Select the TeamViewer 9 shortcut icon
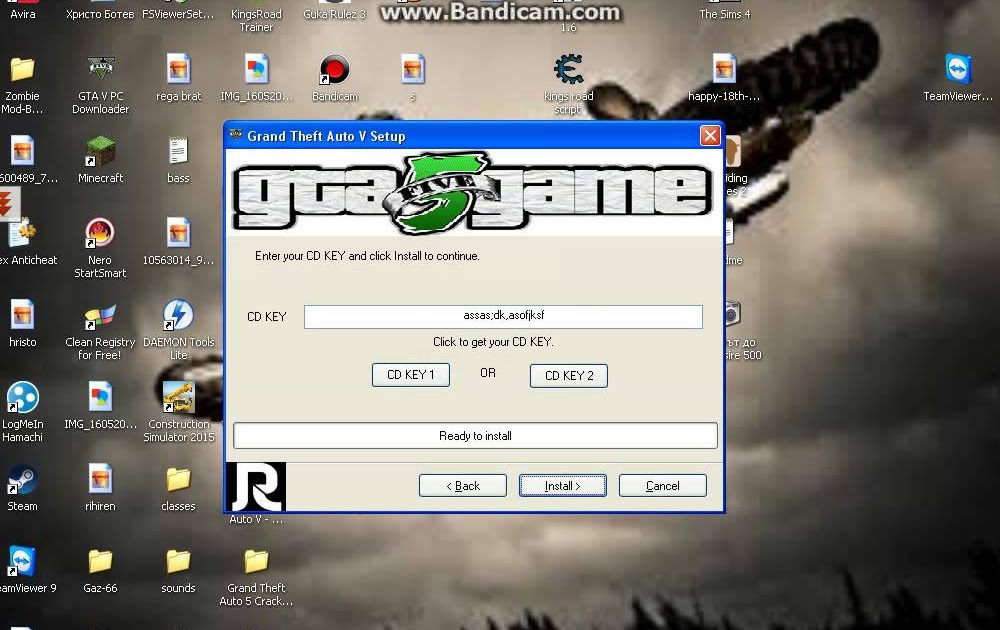Viewport: 1000px width, 630px height. click(x=22, y=562)
